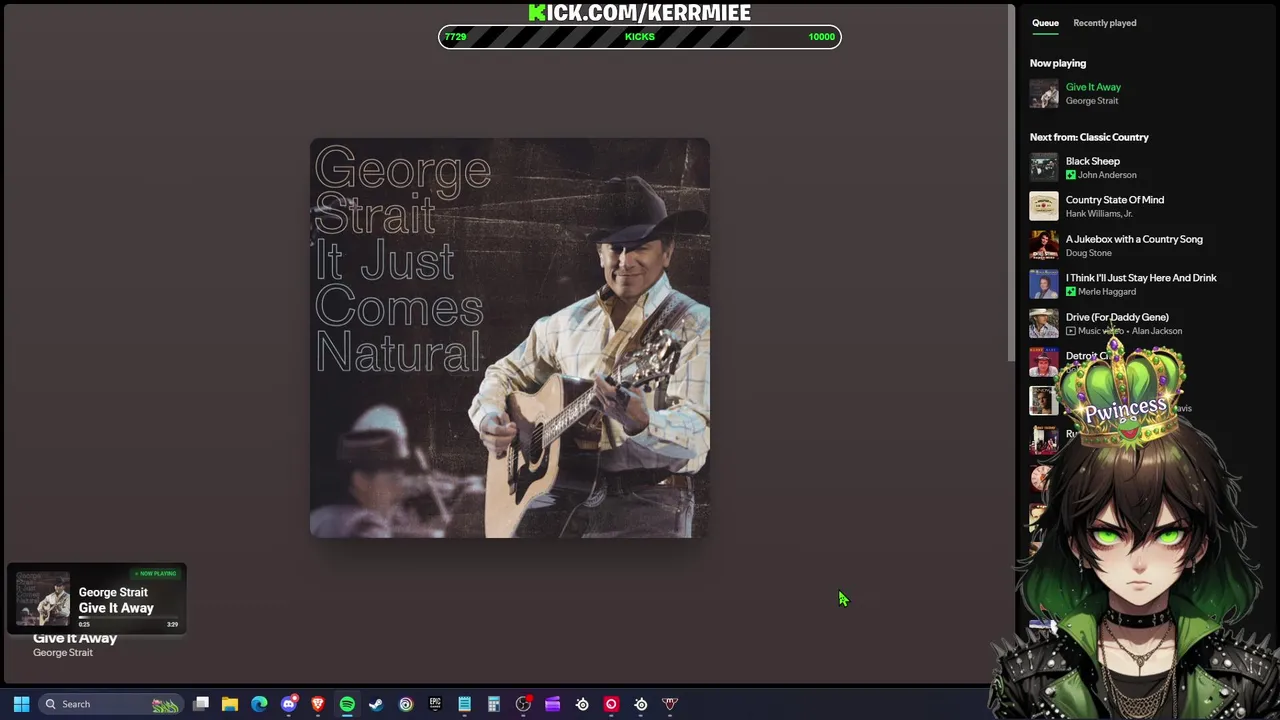This screenshot has width=1280, height=720.
Task: Click the vertical scrollbar of main view
Action: point(1011,183)
